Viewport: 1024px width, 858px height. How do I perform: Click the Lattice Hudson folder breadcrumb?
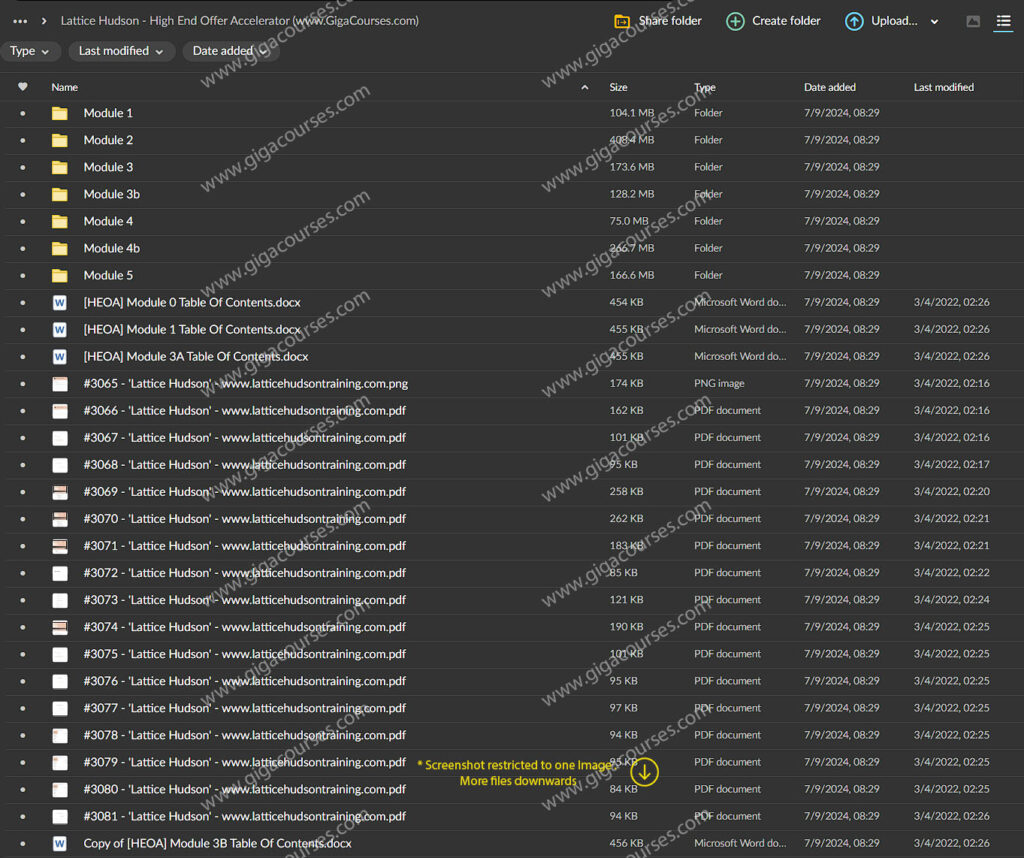(x=240, y=21)
